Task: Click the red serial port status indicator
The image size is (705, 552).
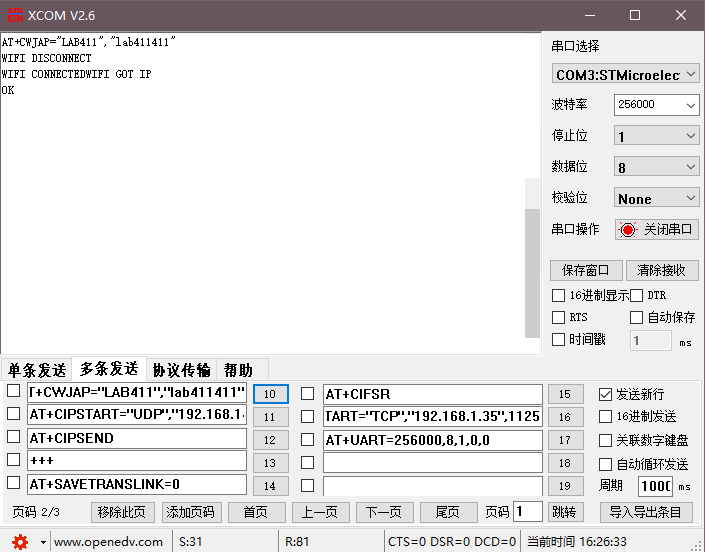Action: (x=628, y=230)
